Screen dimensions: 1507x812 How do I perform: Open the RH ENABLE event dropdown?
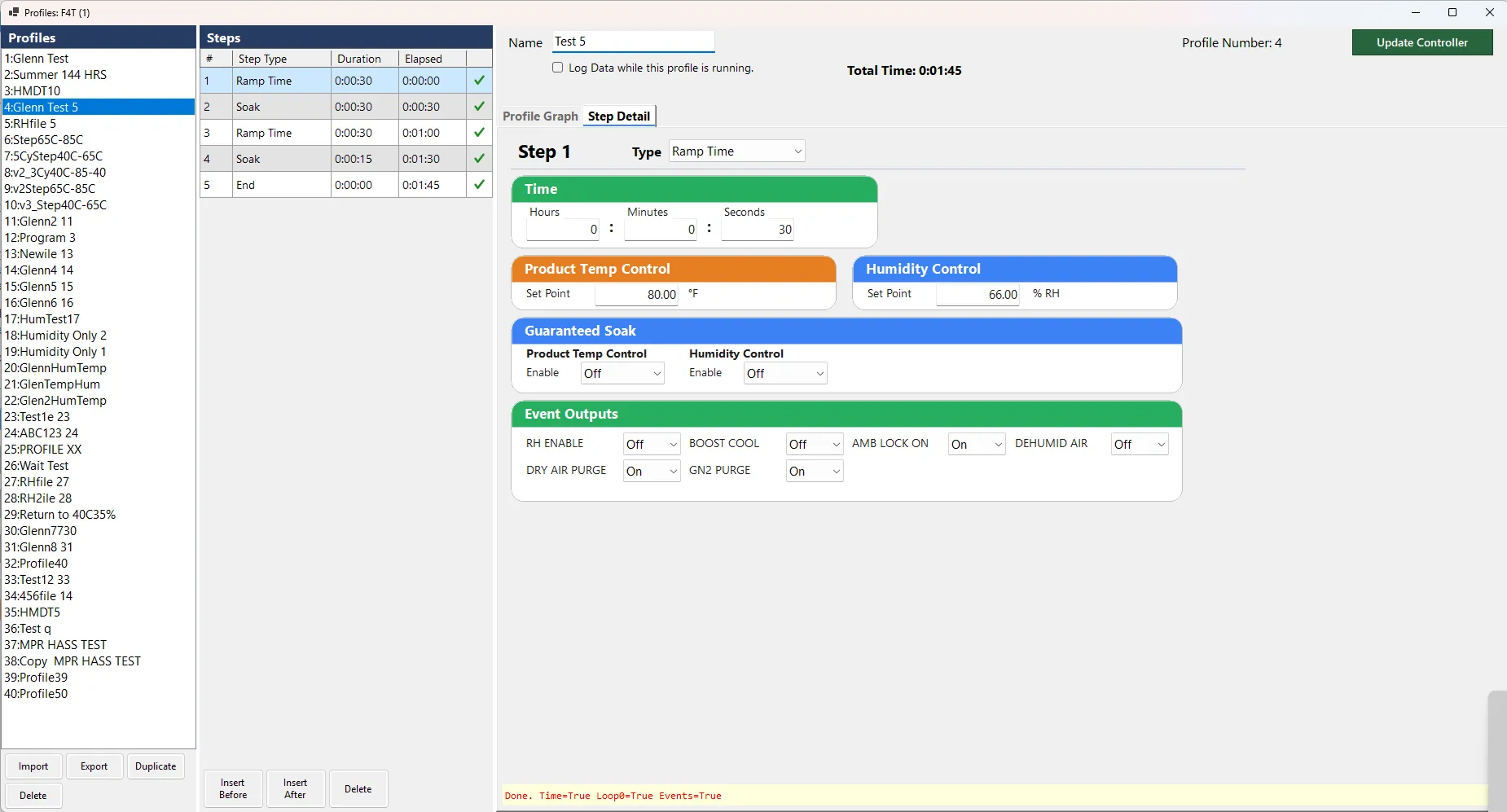pyautogui.click(x=652, y=444)
